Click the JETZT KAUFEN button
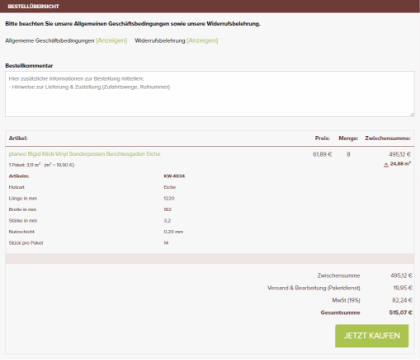Screen dimensions: 420x360 [372, 336]
